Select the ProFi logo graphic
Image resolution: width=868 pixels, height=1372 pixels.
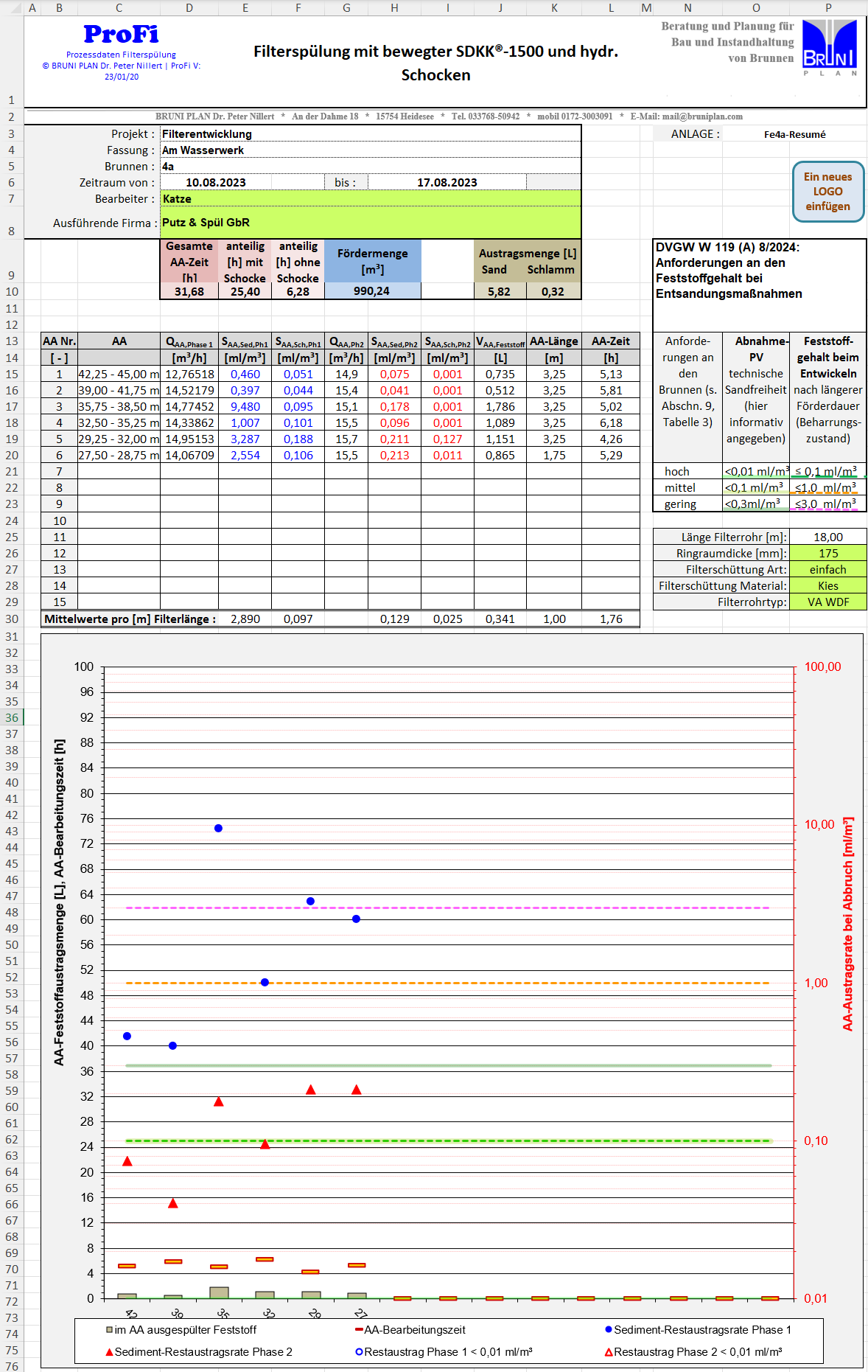click(121, 34)
